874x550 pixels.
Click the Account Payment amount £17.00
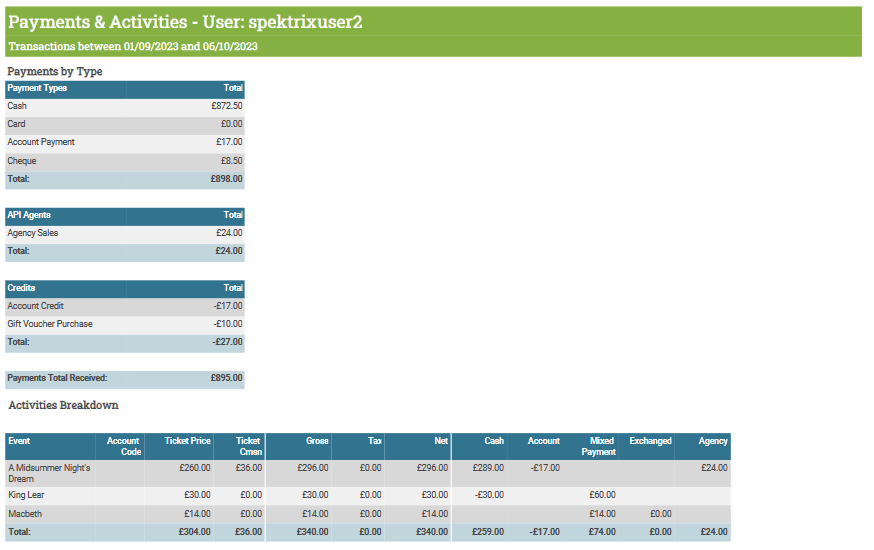tap(229, 142)
